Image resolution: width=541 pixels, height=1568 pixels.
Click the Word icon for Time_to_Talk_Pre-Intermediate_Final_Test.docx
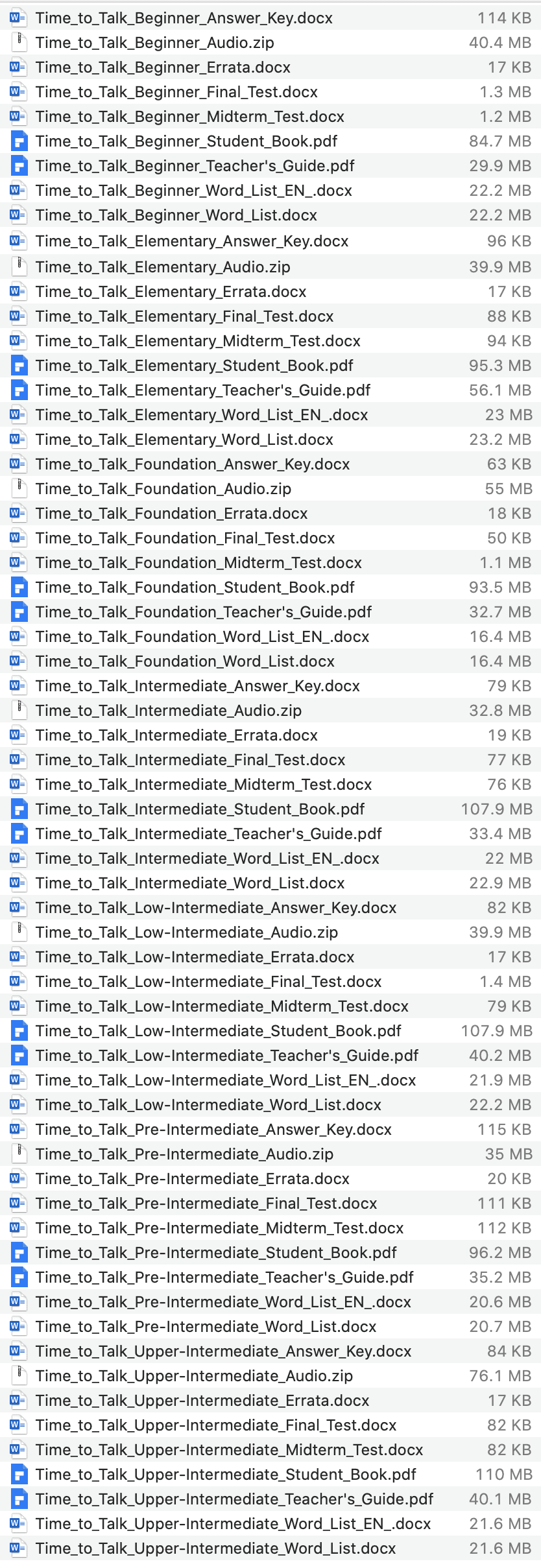tap(18, 1204)
